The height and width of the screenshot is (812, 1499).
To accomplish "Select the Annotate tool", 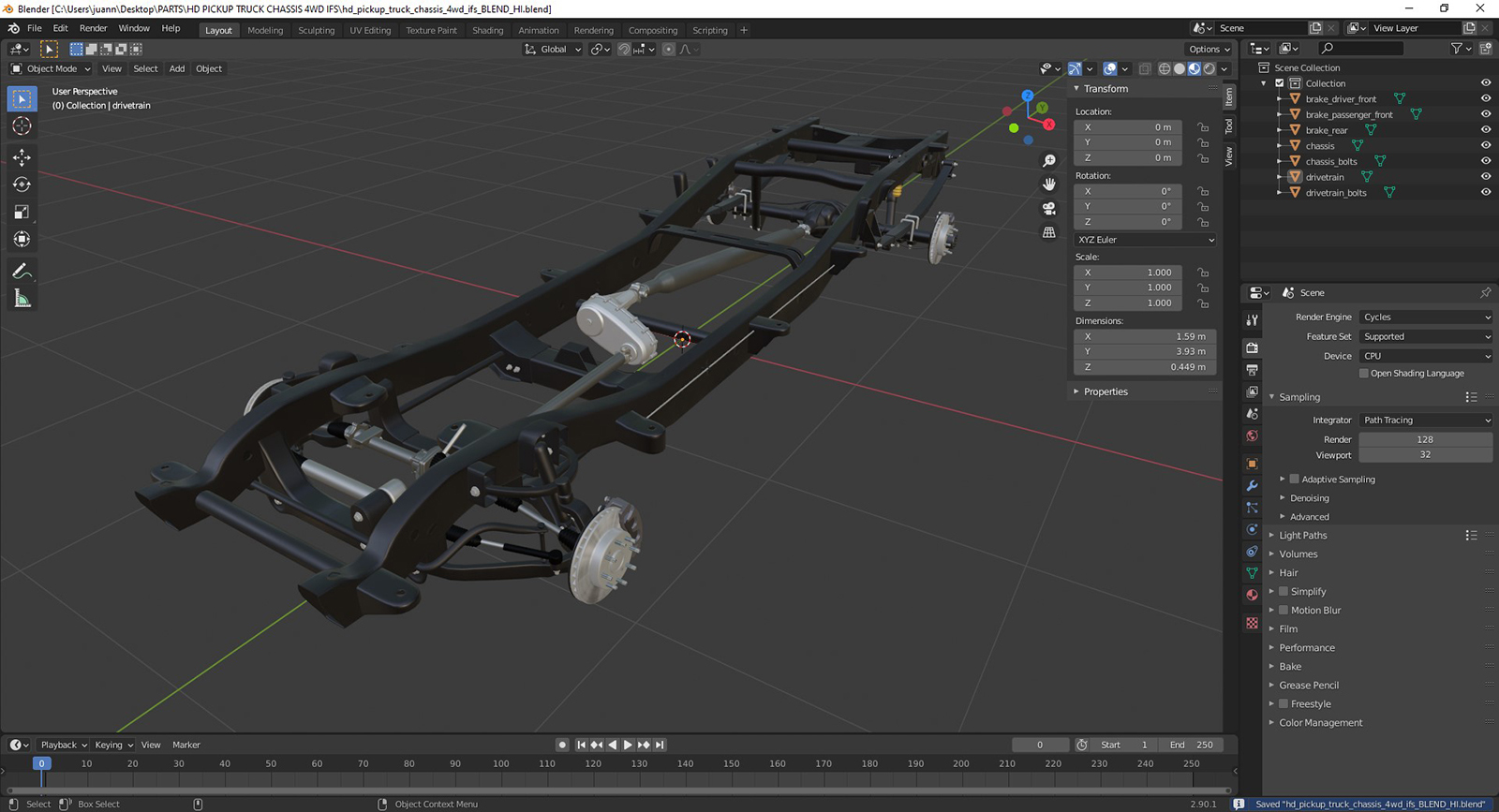I will tap(22, 272).
